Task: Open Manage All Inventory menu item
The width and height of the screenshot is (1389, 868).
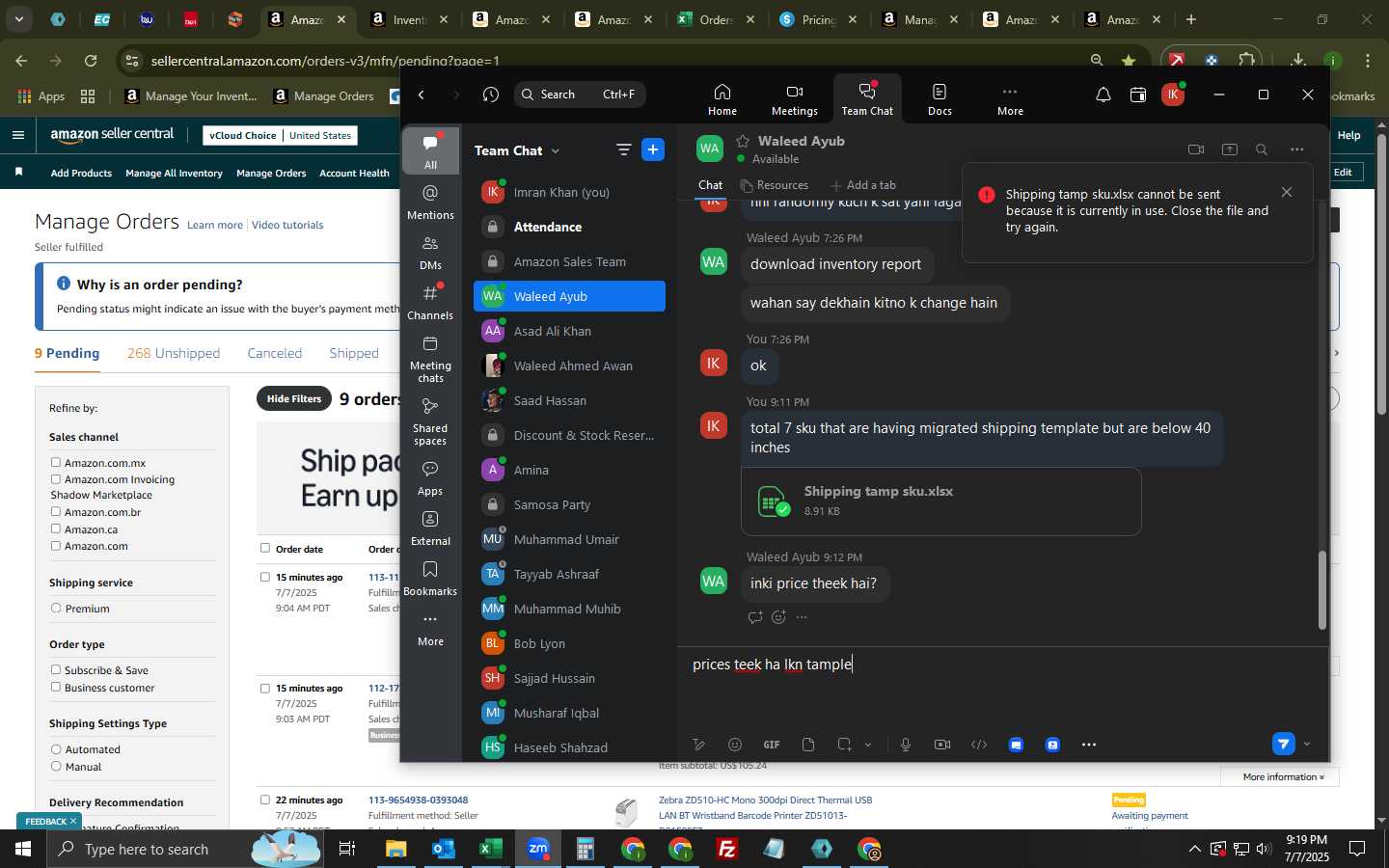Action: 174,174
